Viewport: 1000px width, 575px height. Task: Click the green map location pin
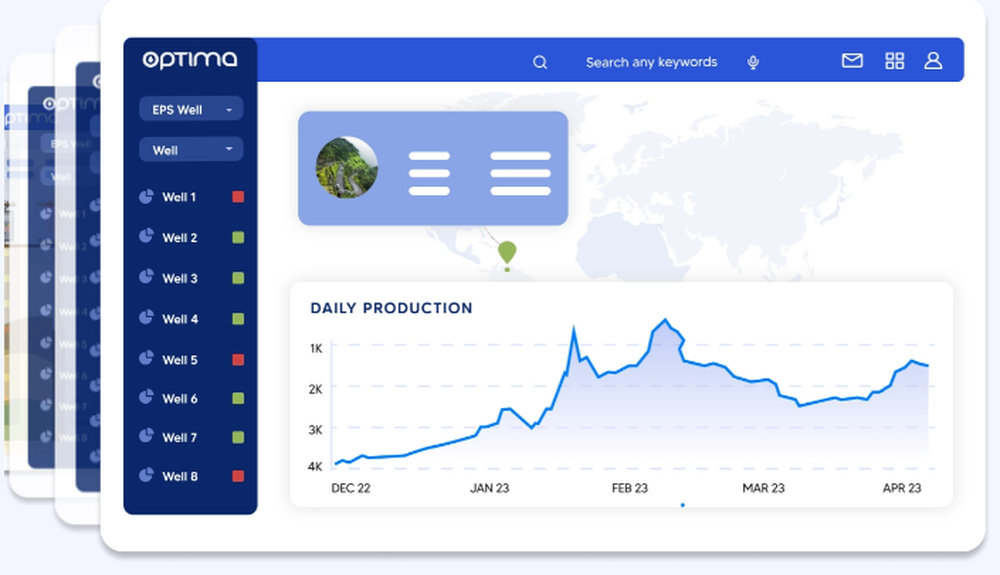[x=507, y=253]
